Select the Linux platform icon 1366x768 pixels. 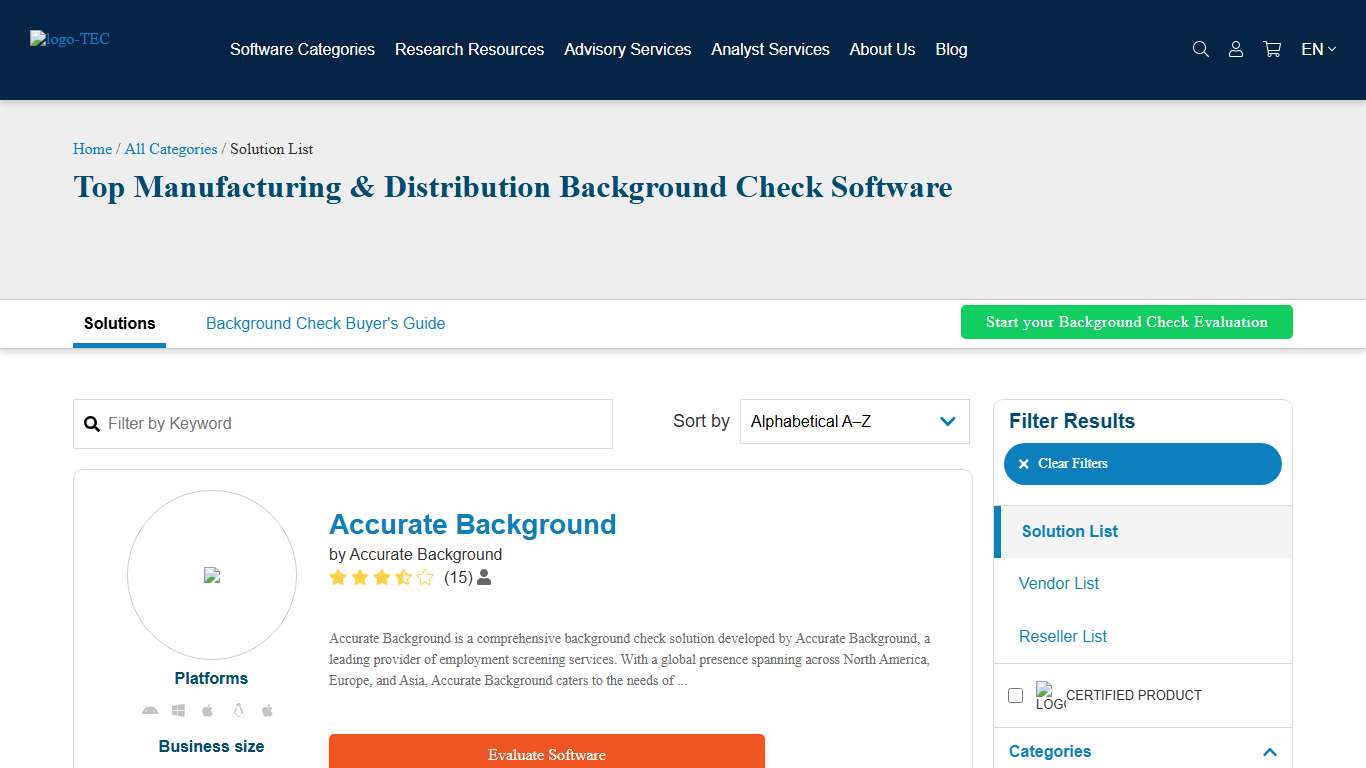[238, 710]
